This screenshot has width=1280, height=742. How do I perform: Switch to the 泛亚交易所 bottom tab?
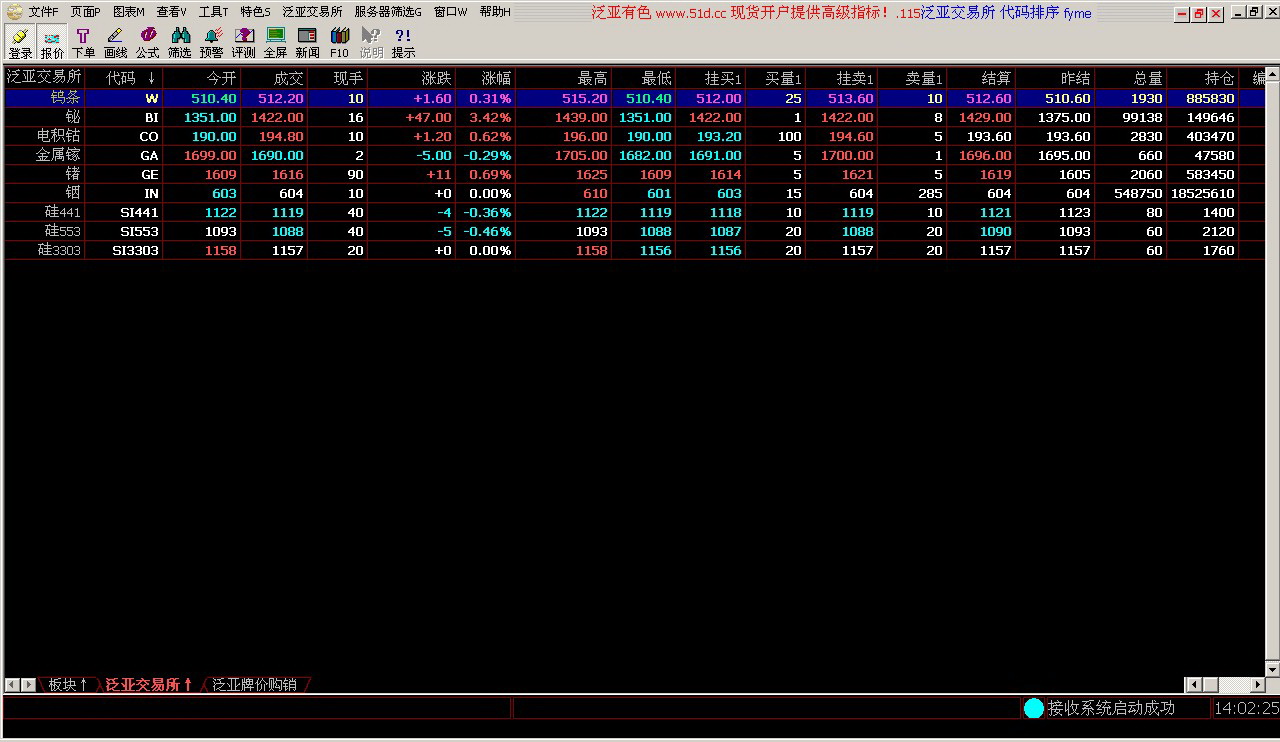(149, 685)
